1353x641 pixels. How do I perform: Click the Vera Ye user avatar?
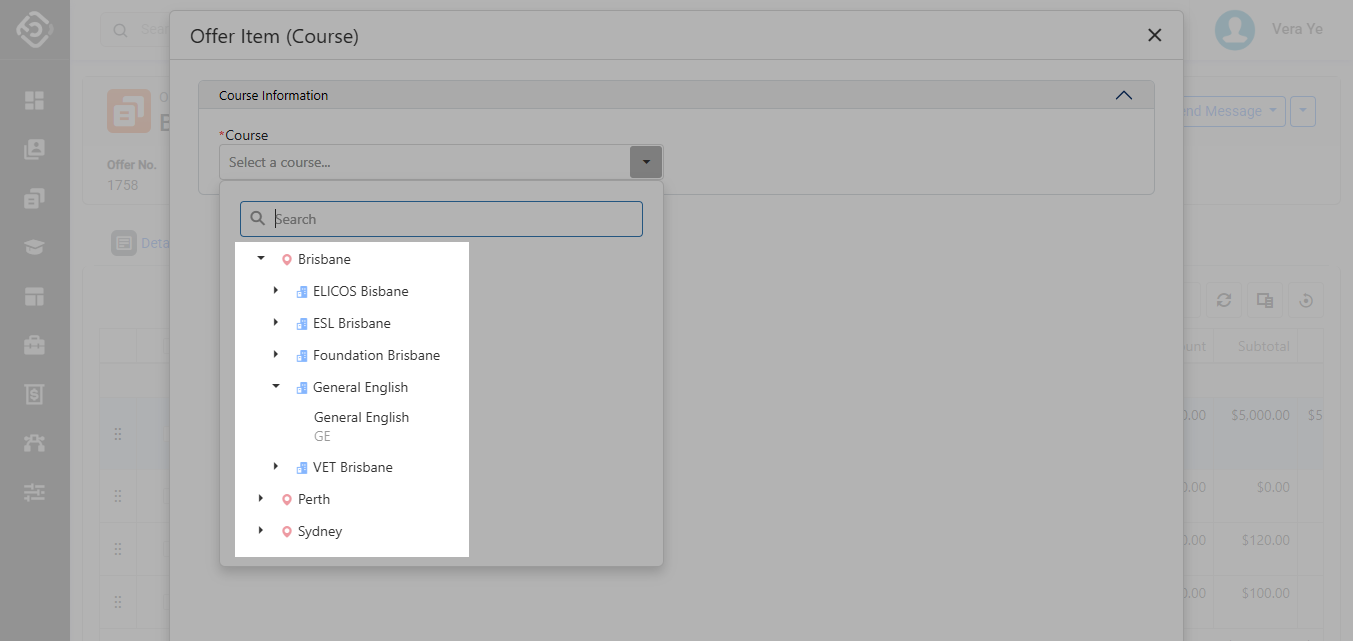point(1234,30)
